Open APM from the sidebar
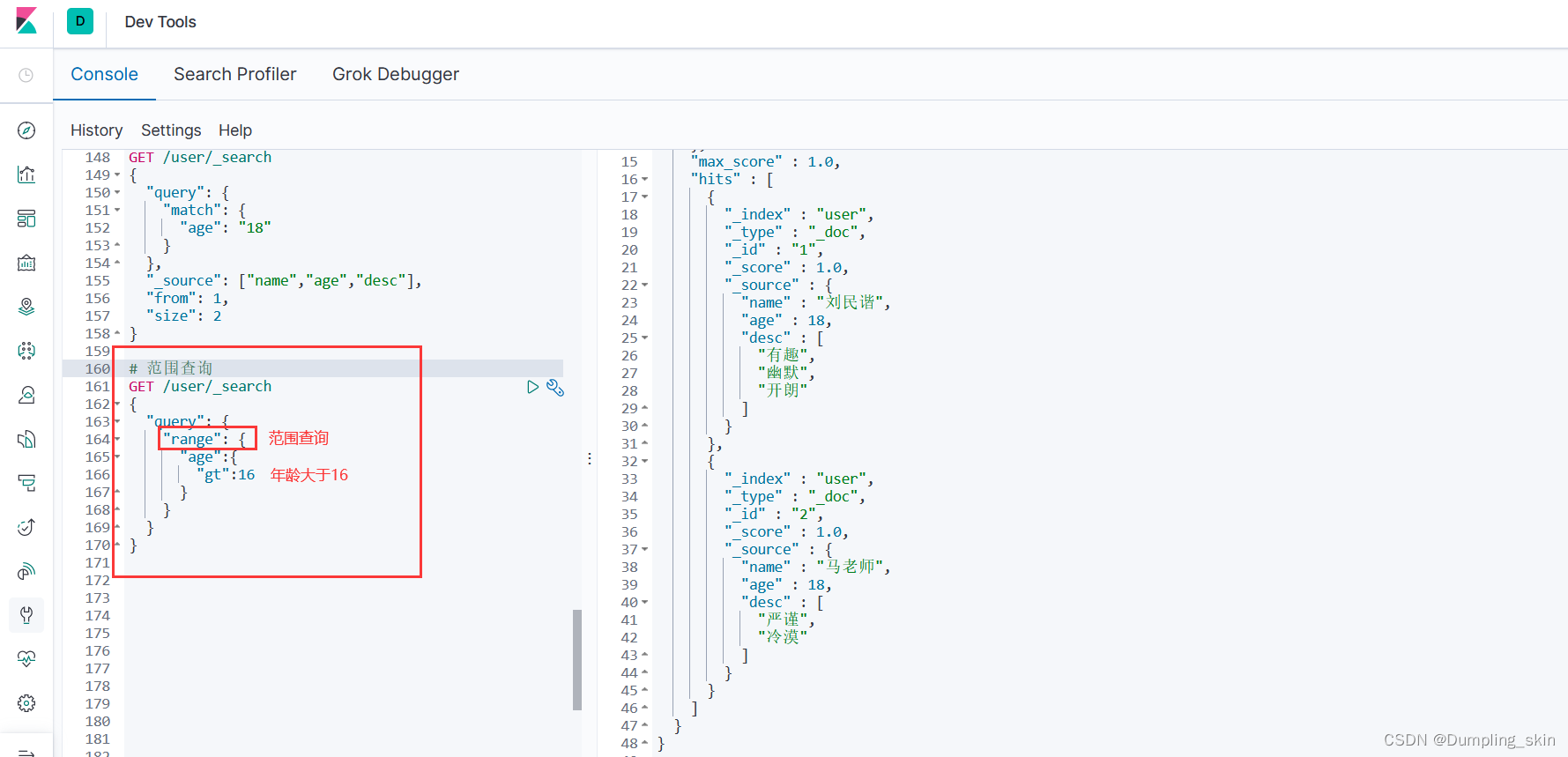The width and height of the screenshot is (1568, 757). click(x=26, y=483)
